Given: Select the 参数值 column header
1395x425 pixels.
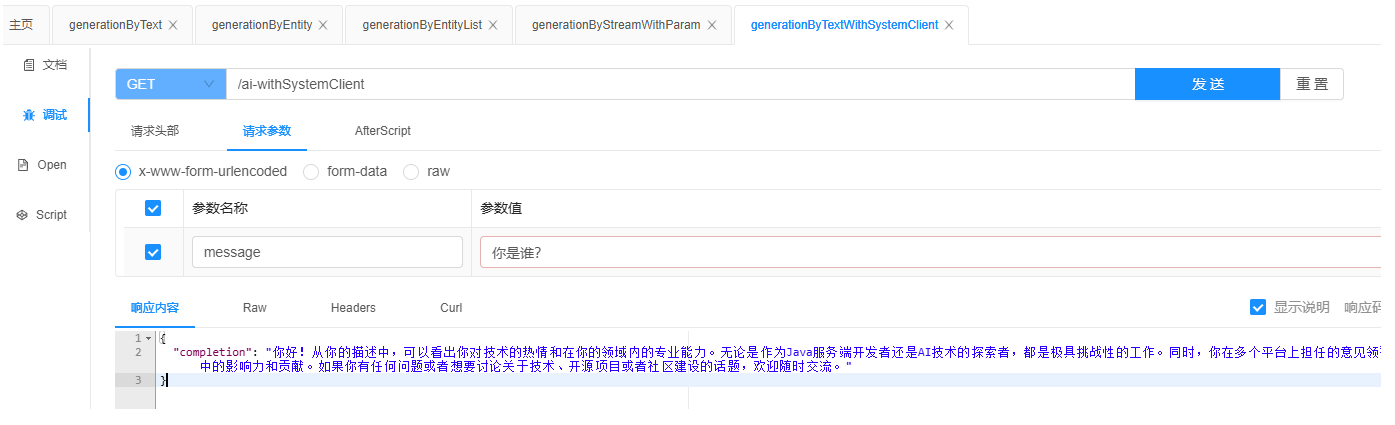Looking at the screenshot, I should click(x=501, y=208).
